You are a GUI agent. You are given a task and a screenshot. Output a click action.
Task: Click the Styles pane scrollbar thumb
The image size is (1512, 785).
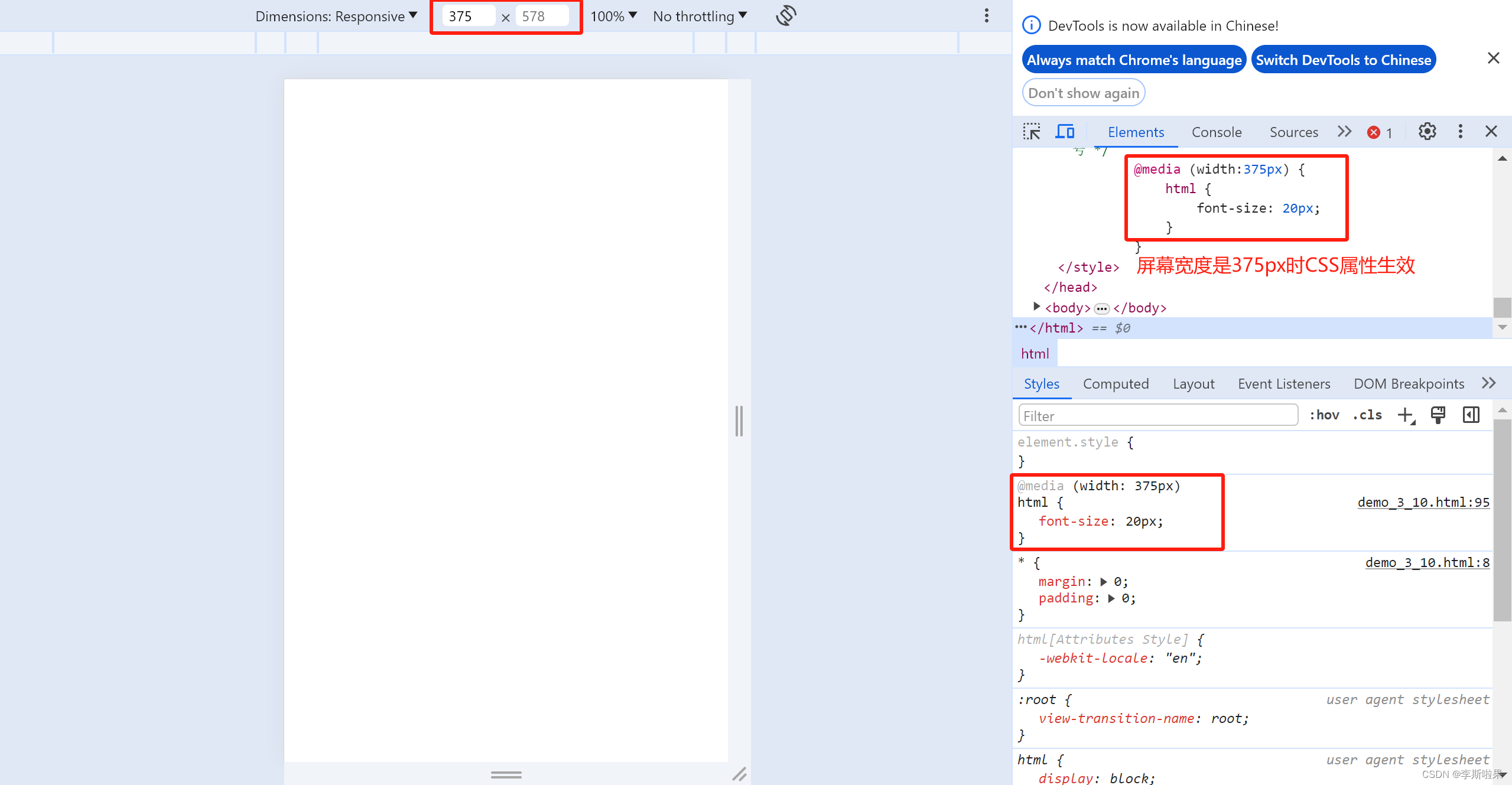(1502, 520)
